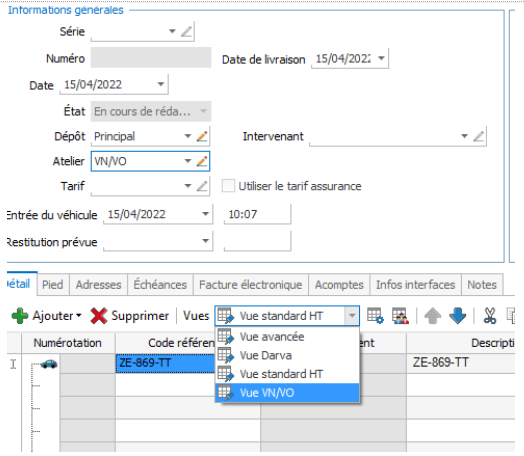Open the Intervenant dropdown arrow
The image size is (524, 456).
[464, 136]
